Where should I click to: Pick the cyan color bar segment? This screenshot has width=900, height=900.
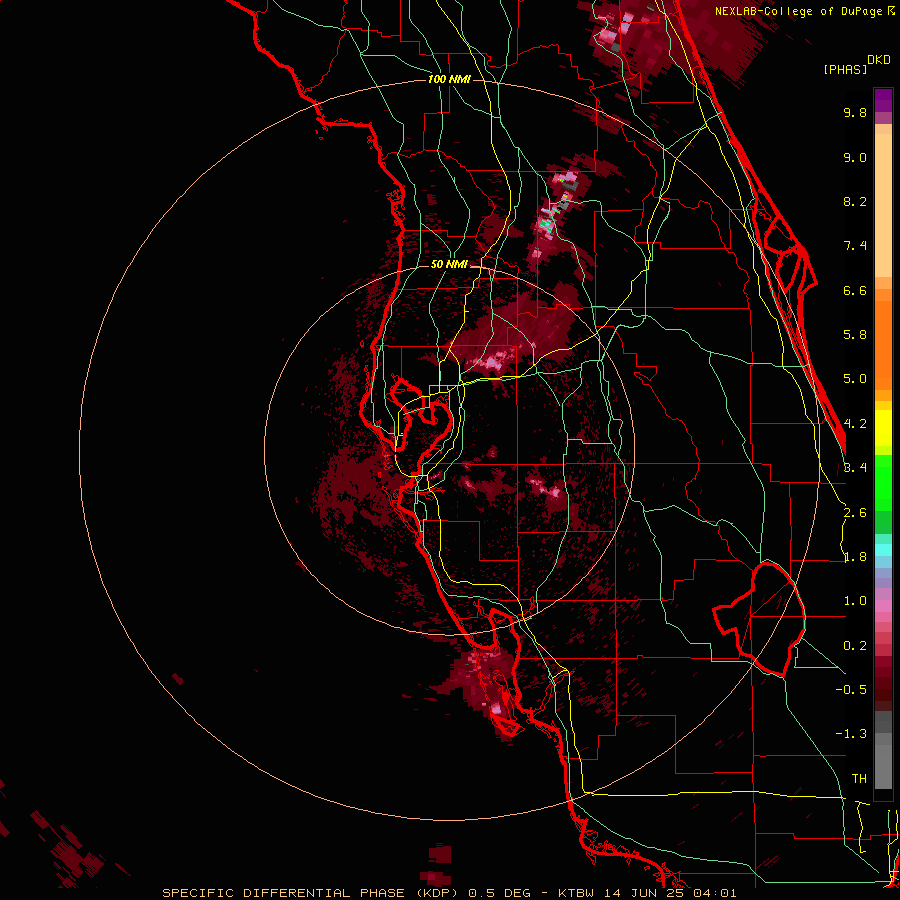point(883,550)
